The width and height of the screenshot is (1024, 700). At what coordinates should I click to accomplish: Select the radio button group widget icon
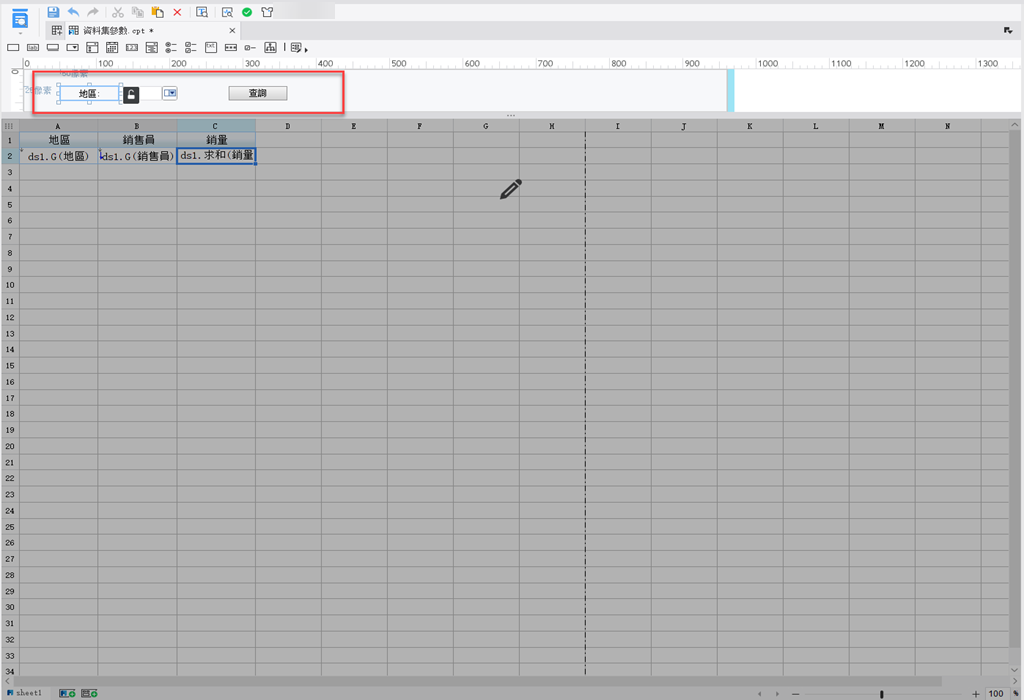pos(171,47)
